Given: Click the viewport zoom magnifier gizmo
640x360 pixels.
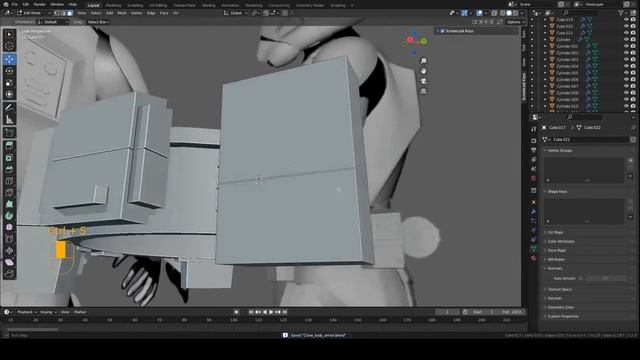Looking at the screenshot, I should click(x=424, y=61).
